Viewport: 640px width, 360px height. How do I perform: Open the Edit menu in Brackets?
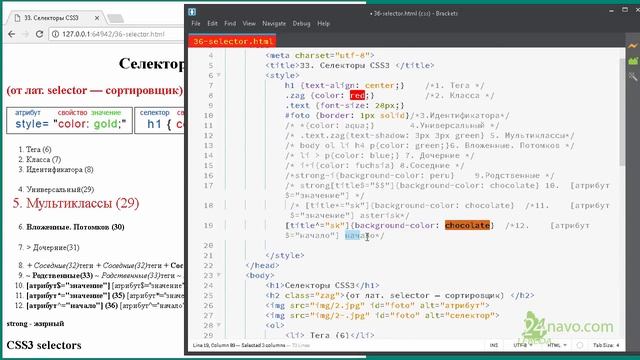212,24
